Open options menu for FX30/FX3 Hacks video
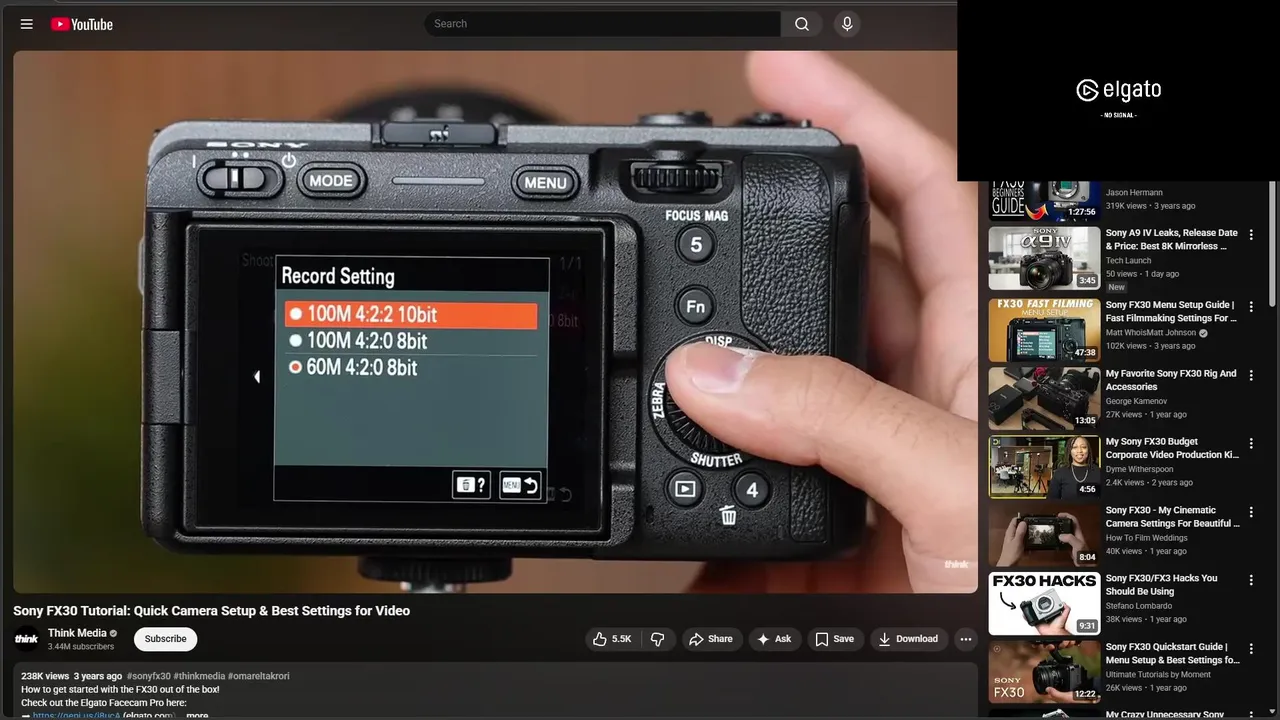The width and height of the screenshot is (1280, 720). click(1251, 580)
